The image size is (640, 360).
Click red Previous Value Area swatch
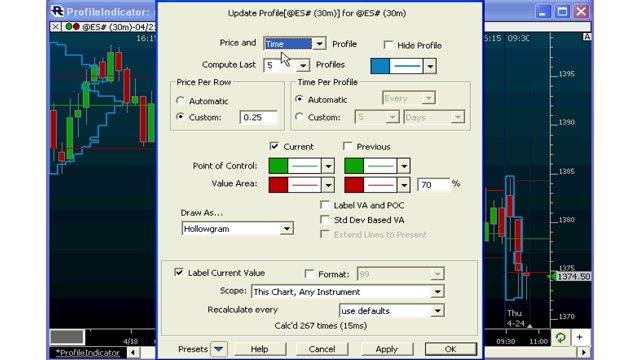pyautogui.click(x=354, y=185)
